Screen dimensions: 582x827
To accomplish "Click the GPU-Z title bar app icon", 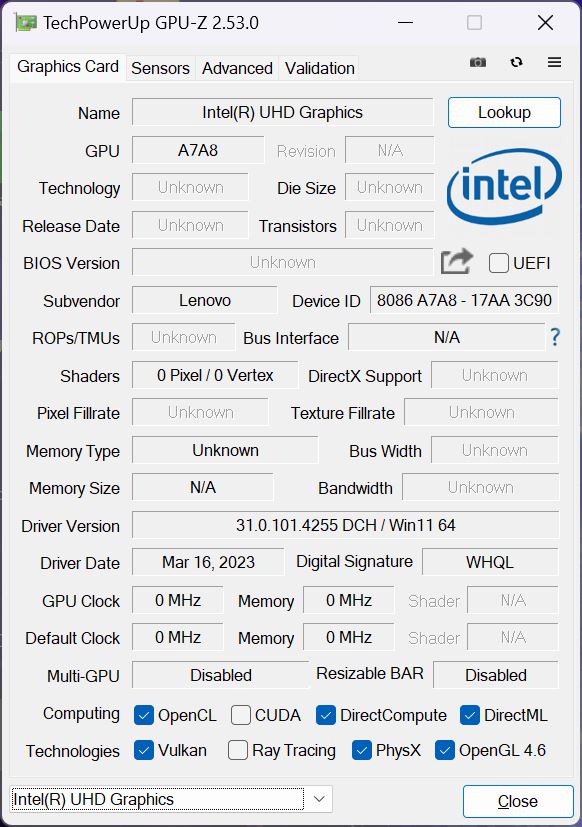I will click(x=26, y=23).
